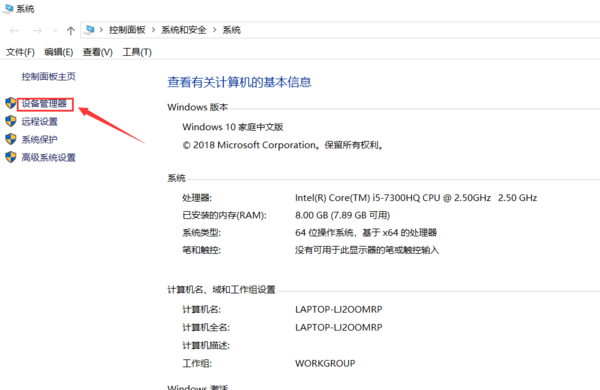Screen dimensions: 600x390
Task: Click the 计算机描述 label
Action: [206, 345]
